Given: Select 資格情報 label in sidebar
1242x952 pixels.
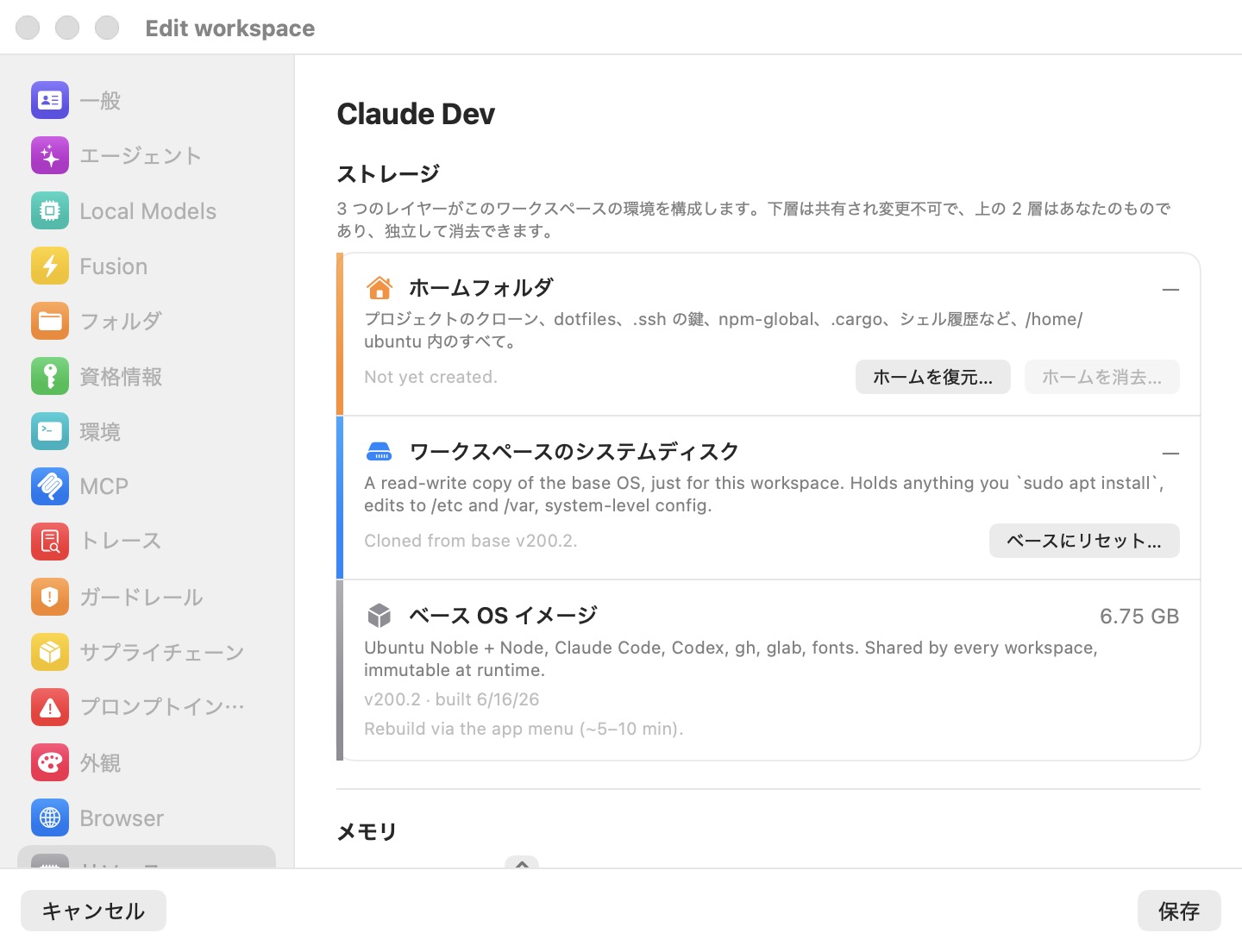Looking at the screenshot, I should pyautogui.click(x=121, y=376).
